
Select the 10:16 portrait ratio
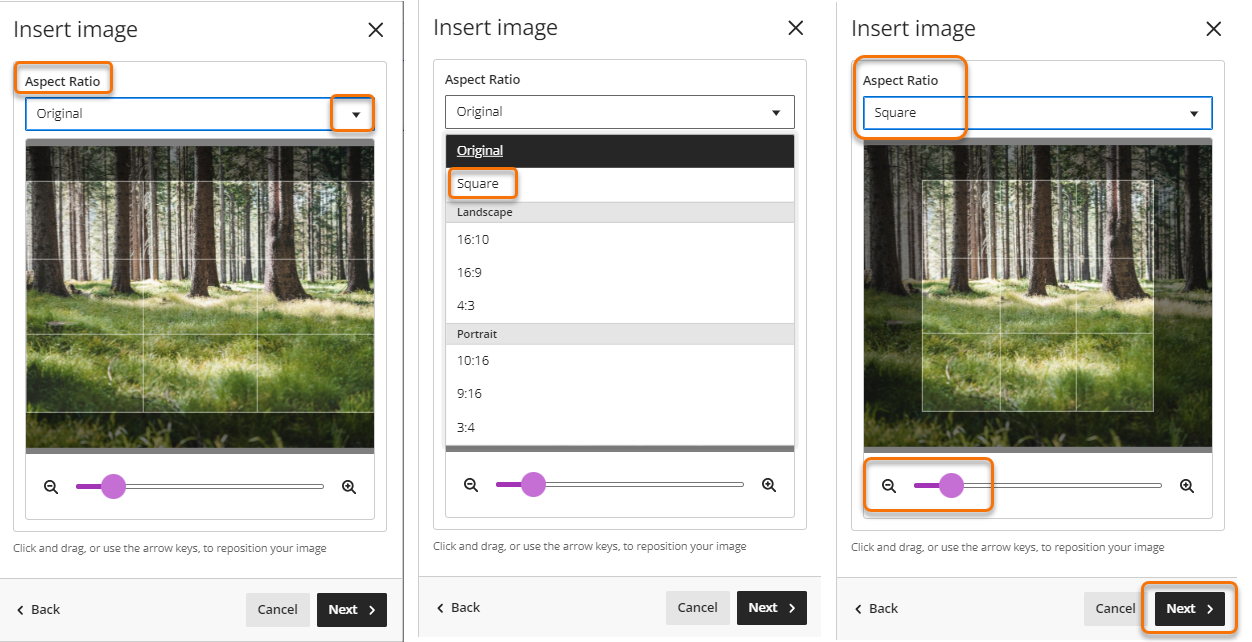pos(473,361)
